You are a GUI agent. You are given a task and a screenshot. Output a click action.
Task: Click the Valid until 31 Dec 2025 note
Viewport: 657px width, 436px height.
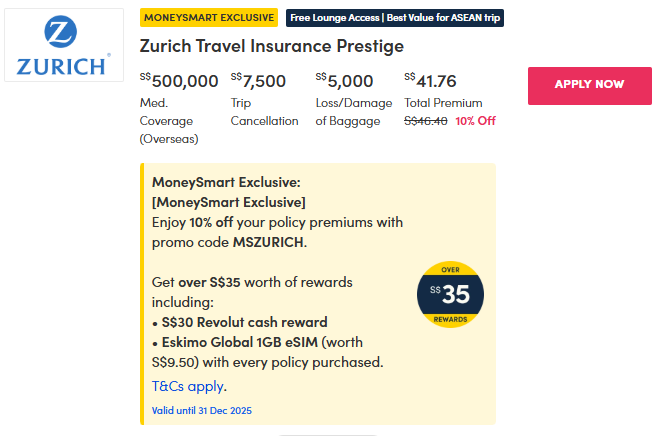(x=203, y=411)
